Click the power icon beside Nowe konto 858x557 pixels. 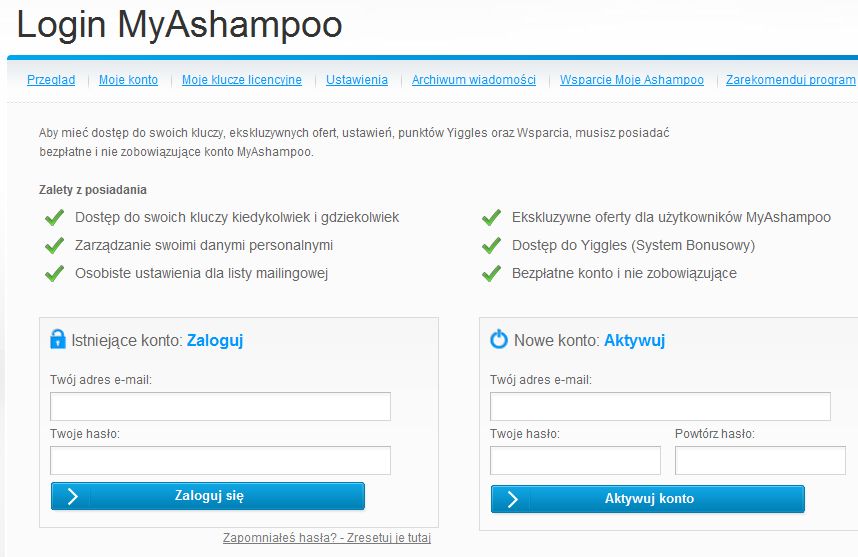[x=498, y=339]
